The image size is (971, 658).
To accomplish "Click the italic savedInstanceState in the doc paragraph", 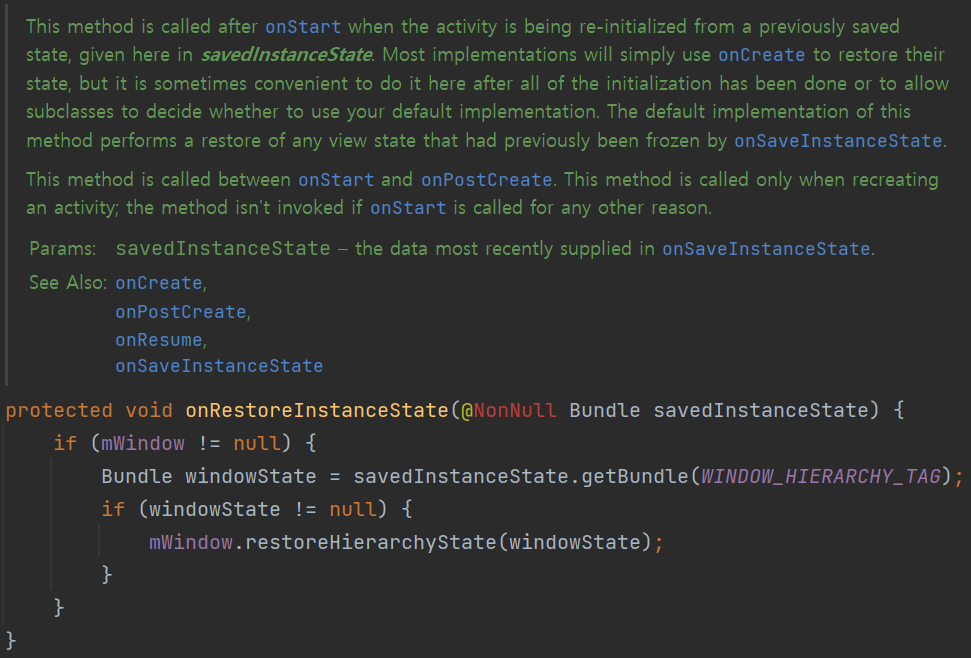I will click(x=286, y=55).
